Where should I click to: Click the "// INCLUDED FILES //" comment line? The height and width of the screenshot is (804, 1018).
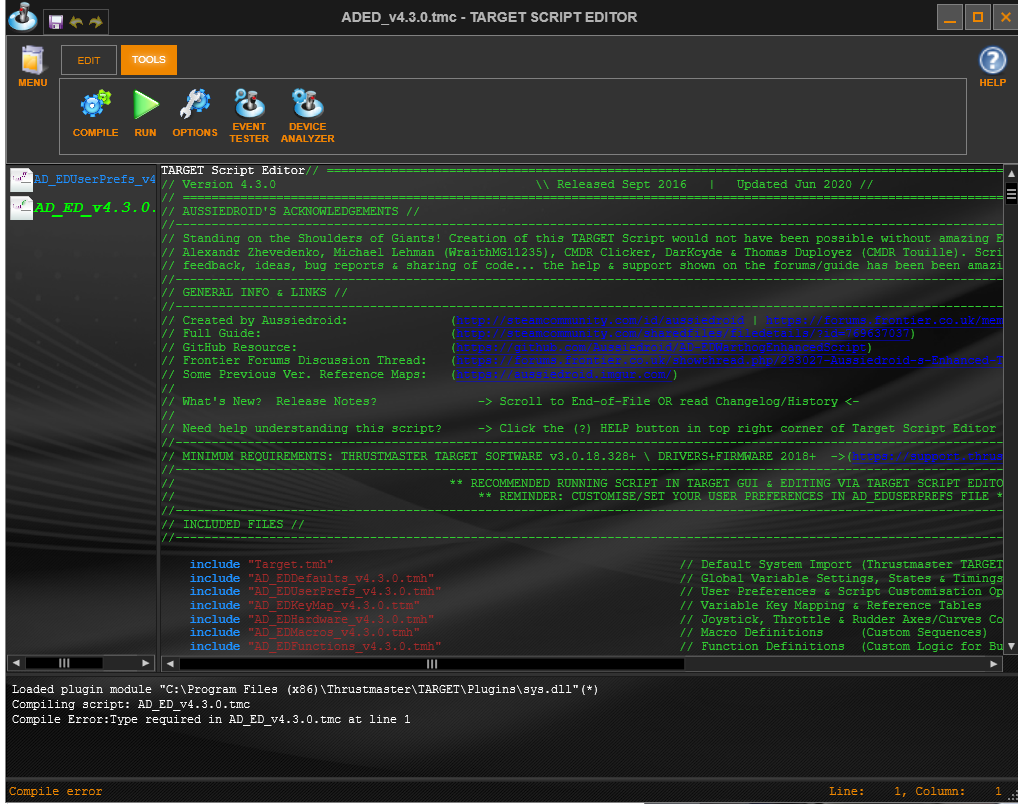coord(233,524)
